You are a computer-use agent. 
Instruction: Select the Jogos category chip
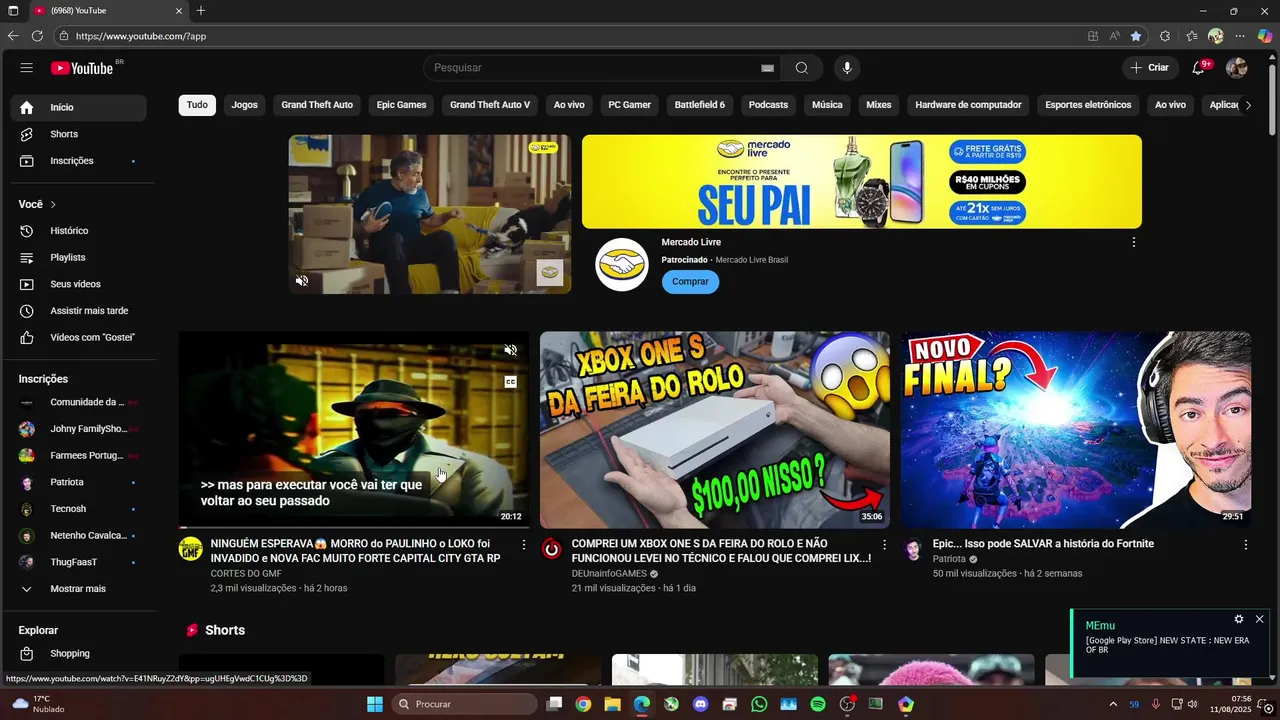coord(245,105)
